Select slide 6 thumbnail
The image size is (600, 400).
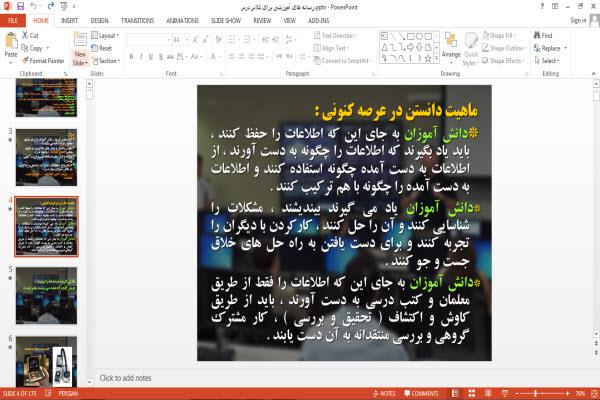click(46, 362)
